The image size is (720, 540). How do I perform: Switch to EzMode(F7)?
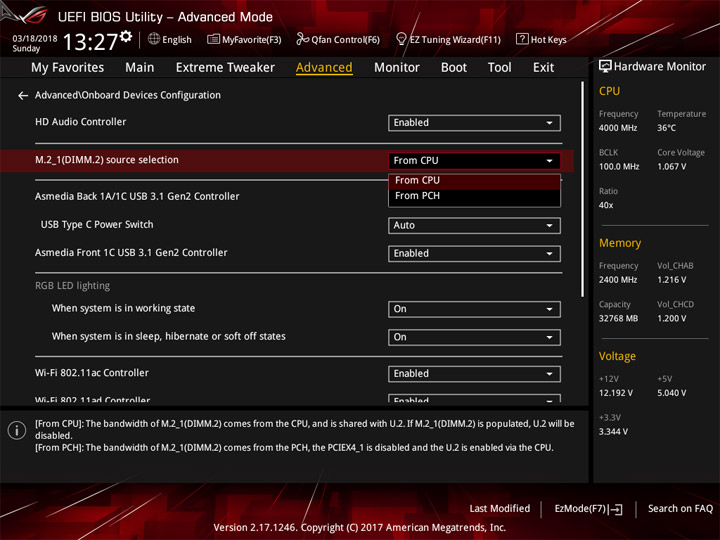click(588, 509)
